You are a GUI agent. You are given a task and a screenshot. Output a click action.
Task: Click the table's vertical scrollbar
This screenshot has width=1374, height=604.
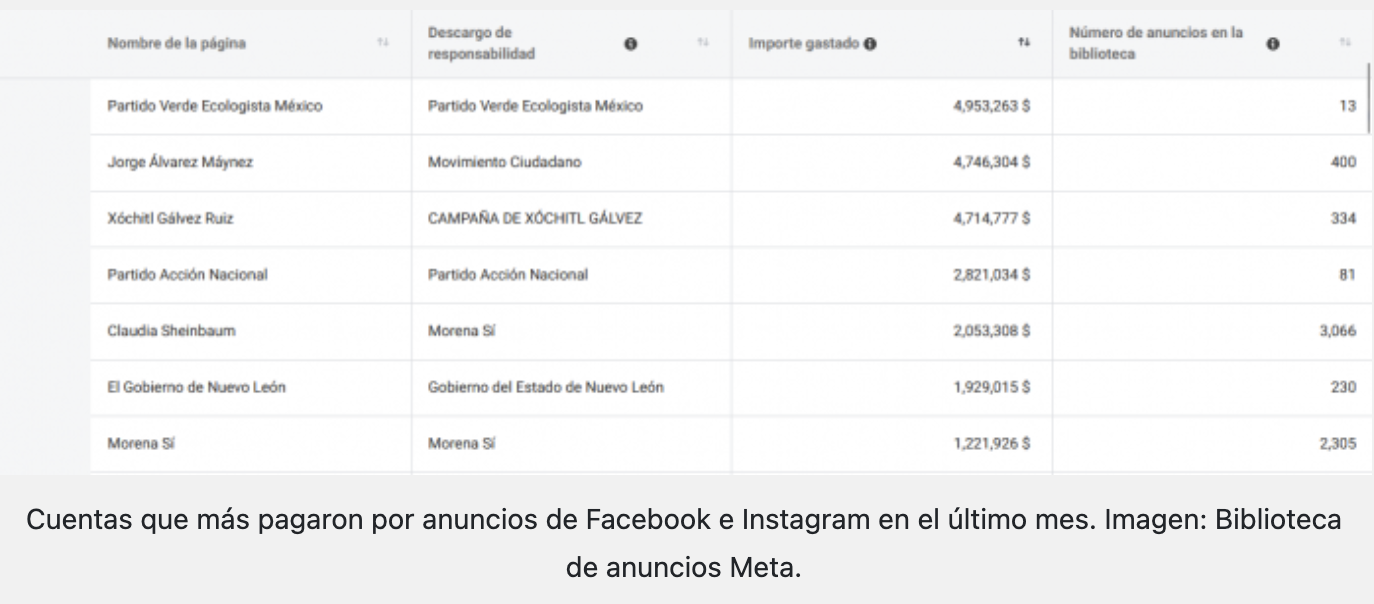[x=1369, y=98]
